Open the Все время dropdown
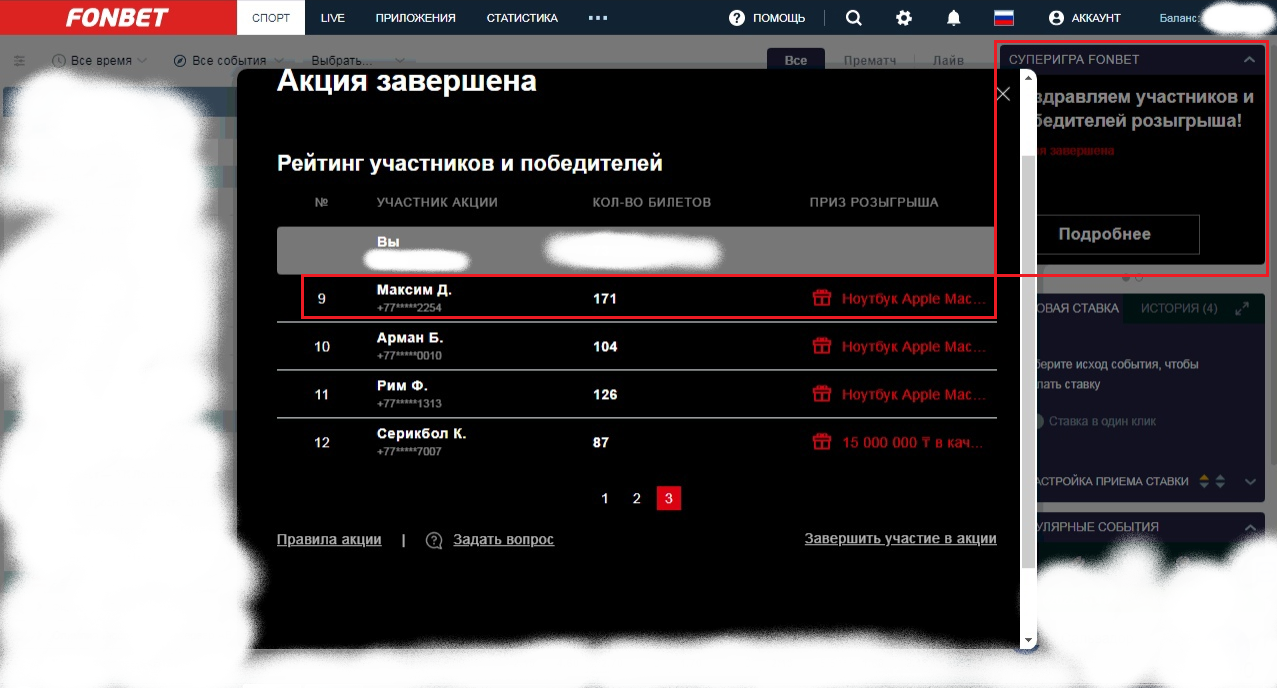 click(x=99, y=61)
